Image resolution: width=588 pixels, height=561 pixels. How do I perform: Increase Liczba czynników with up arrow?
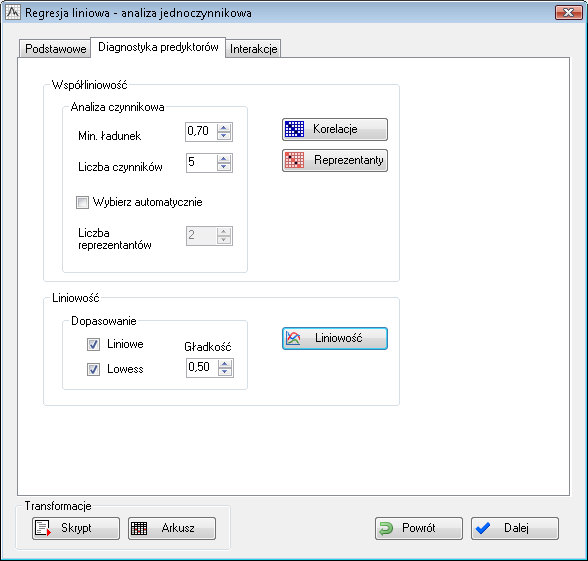point(224,159)
